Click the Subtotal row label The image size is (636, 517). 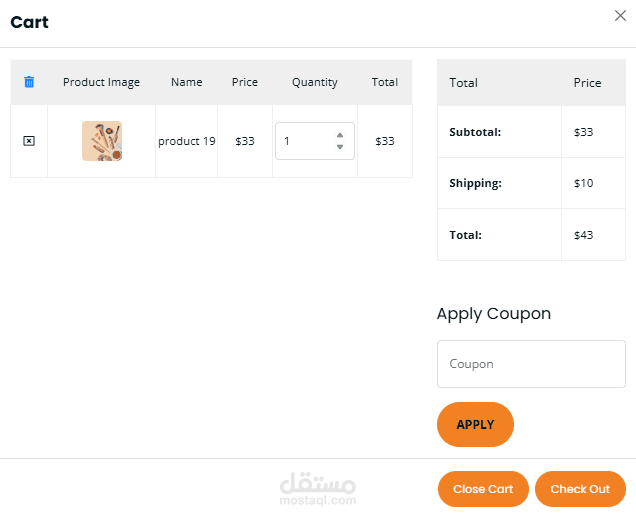click(x=475, y=132)
